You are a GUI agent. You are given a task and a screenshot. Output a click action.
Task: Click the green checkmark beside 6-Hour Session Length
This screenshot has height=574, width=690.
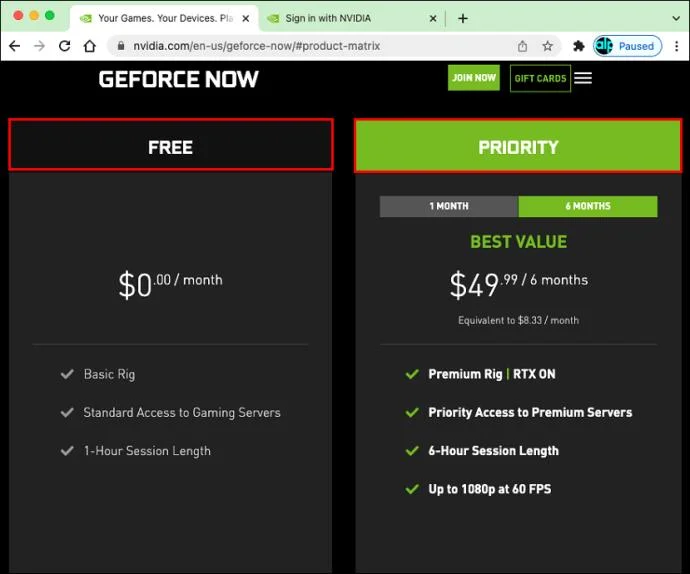(x=412, y=451)
